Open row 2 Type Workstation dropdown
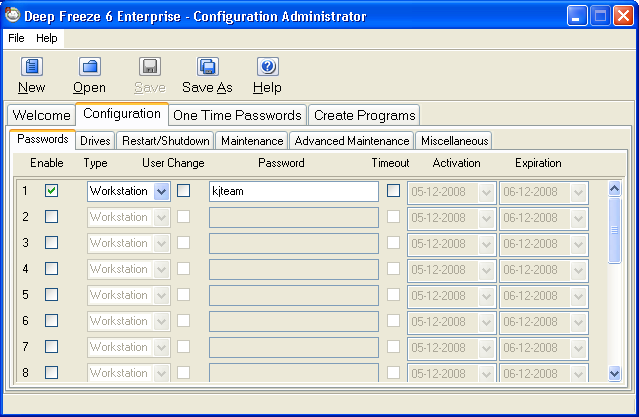The width and height of the screenshot is (639, 417). coord(161,218)
